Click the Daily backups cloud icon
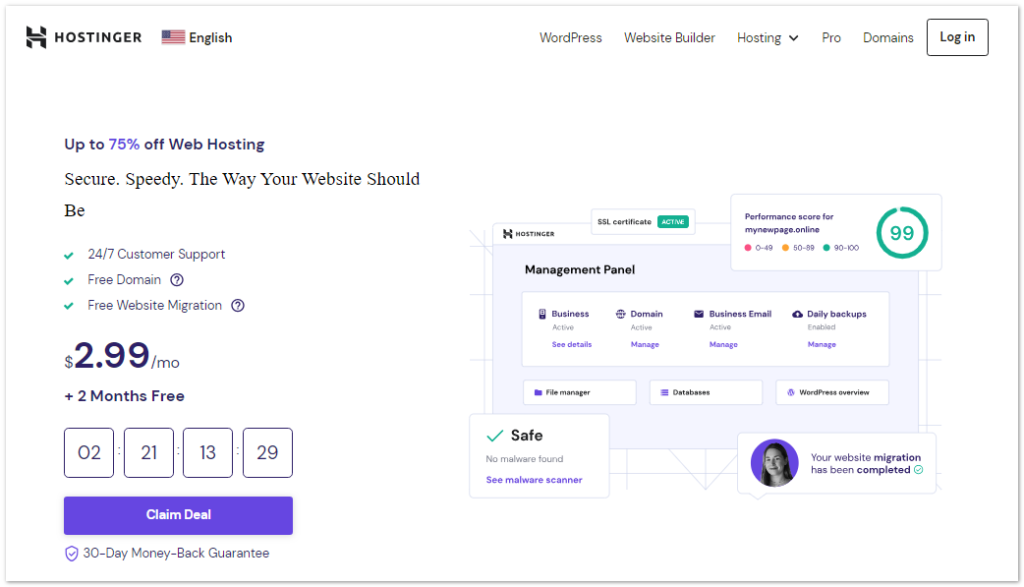 click(797, 313)
